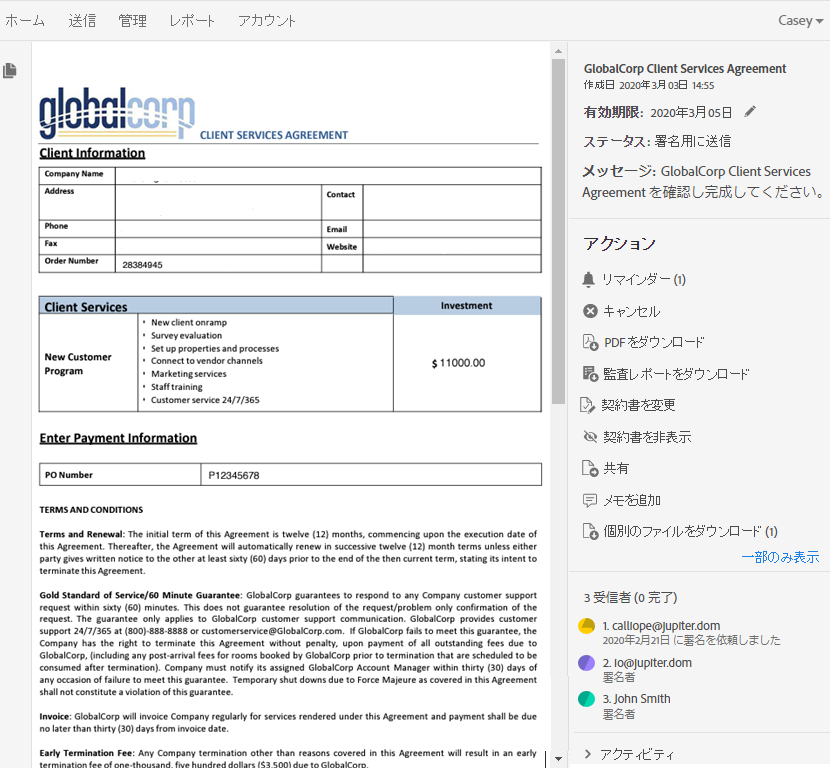830x768 pixels.
Task: Click the purple avatar of io@jupiter.dom
Action: pyautogui.click(x=587, y=663)
